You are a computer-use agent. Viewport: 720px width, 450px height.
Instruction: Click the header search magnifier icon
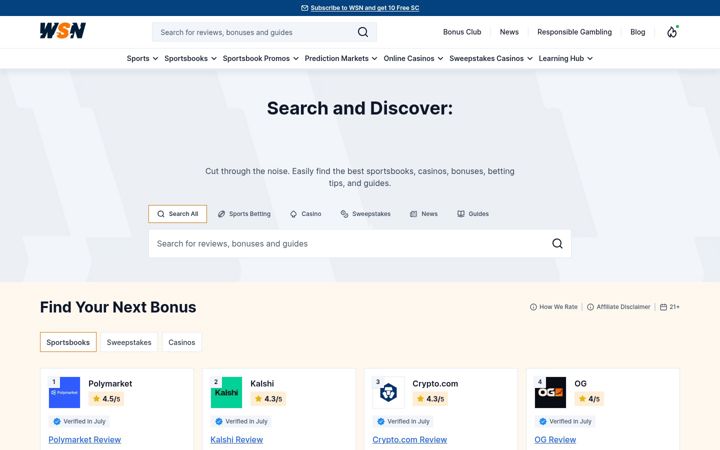pos(363,32)
